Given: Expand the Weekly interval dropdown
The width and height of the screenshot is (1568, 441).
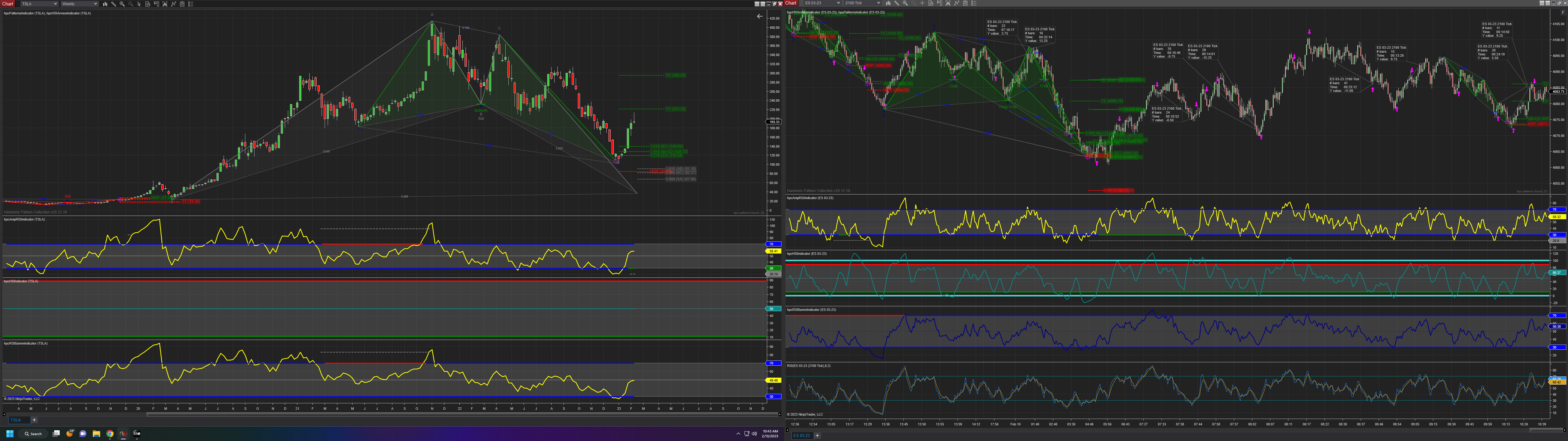Looking at the screenshot, I should (x=96, y=4).
